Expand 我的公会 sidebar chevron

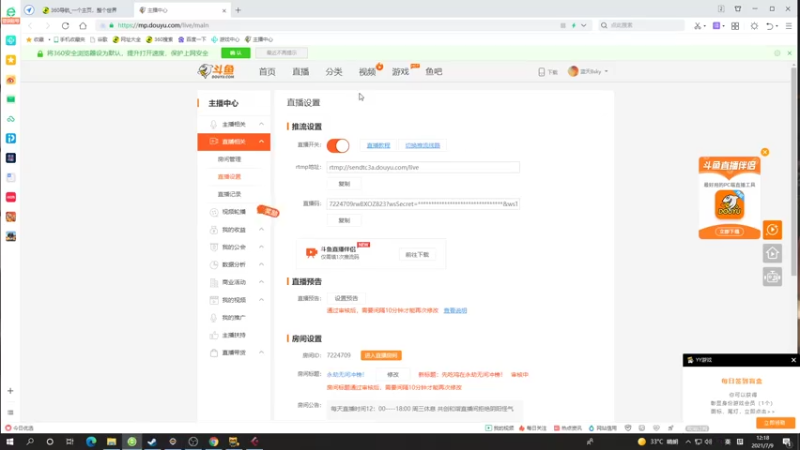pyautogui.click(x=261, y=247)
